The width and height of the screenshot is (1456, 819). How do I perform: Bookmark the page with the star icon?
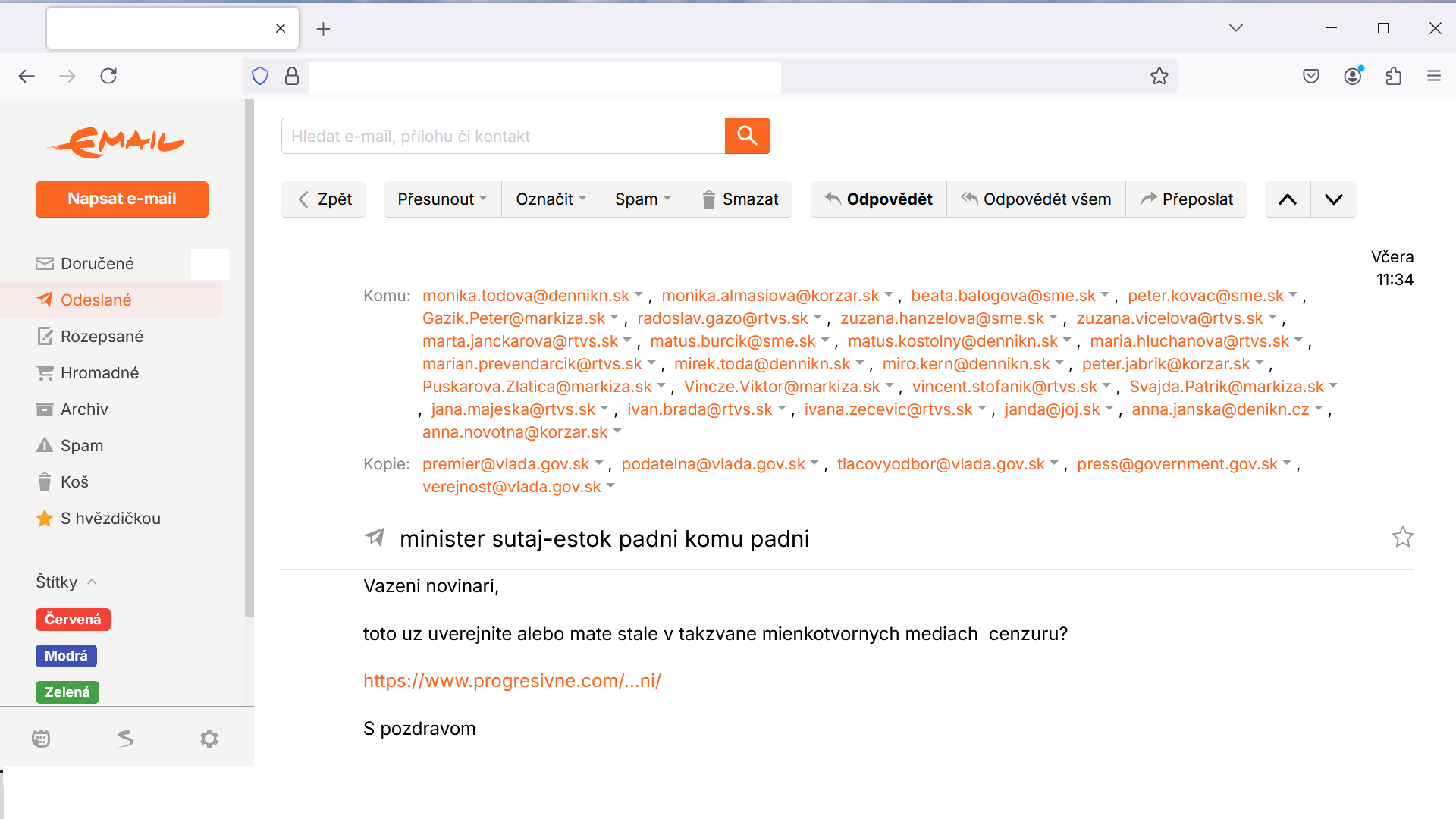[x=1159, y=76]
